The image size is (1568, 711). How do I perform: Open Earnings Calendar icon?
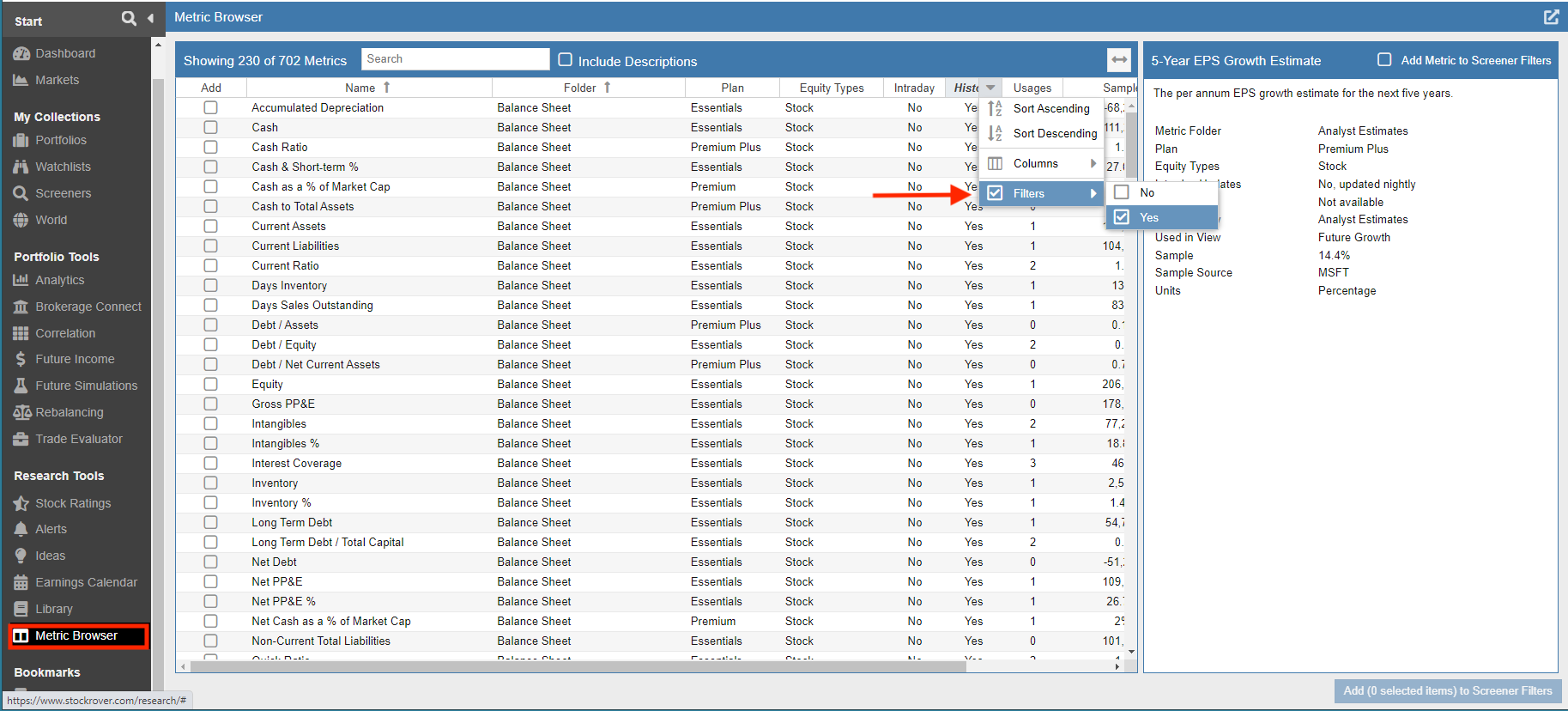pyautogui.click(x=21, y=582)
